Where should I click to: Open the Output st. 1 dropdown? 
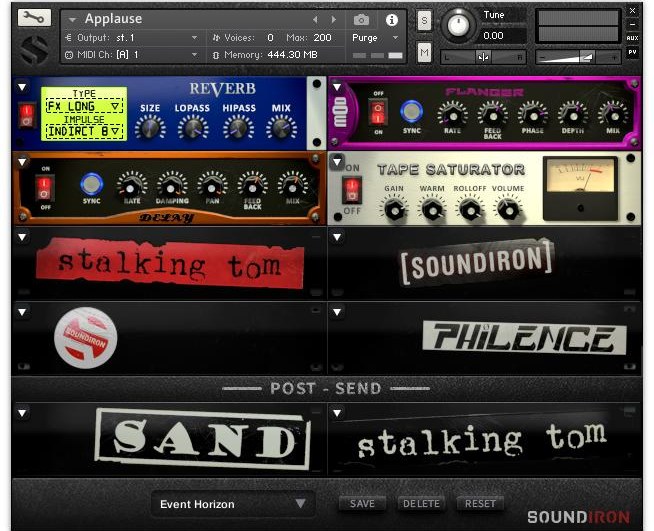coord(131,38)
